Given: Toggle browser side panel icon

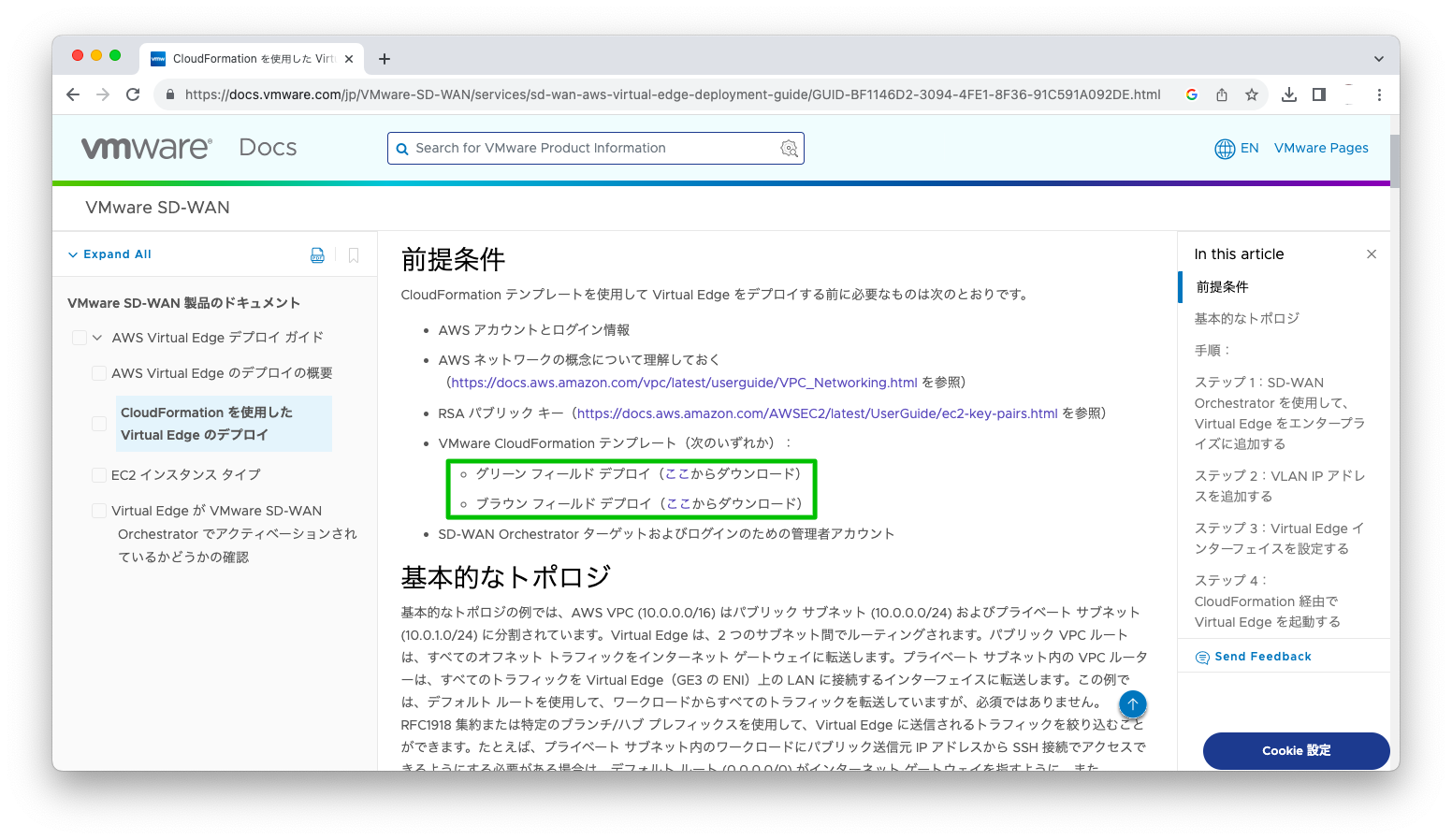Looking at the screenshot, I should click(x=1319, y=94).
